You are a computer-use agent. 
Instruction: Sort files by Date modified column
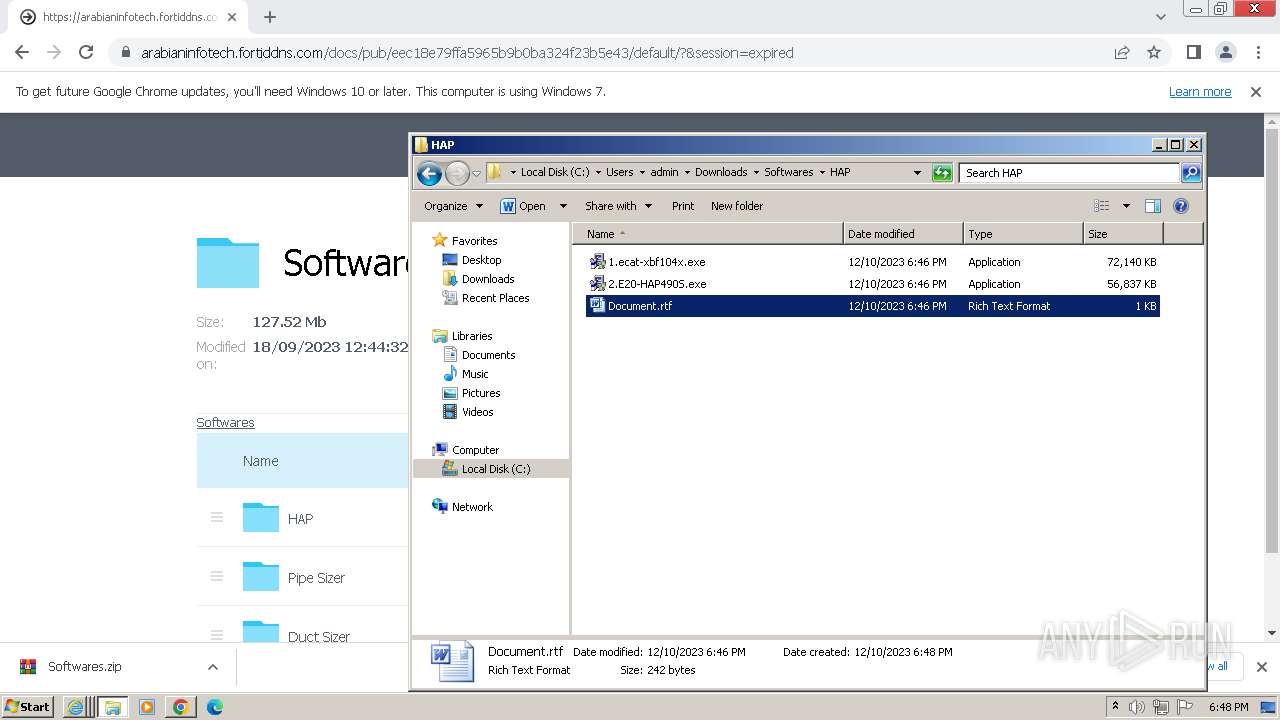(x=904, y=234)
